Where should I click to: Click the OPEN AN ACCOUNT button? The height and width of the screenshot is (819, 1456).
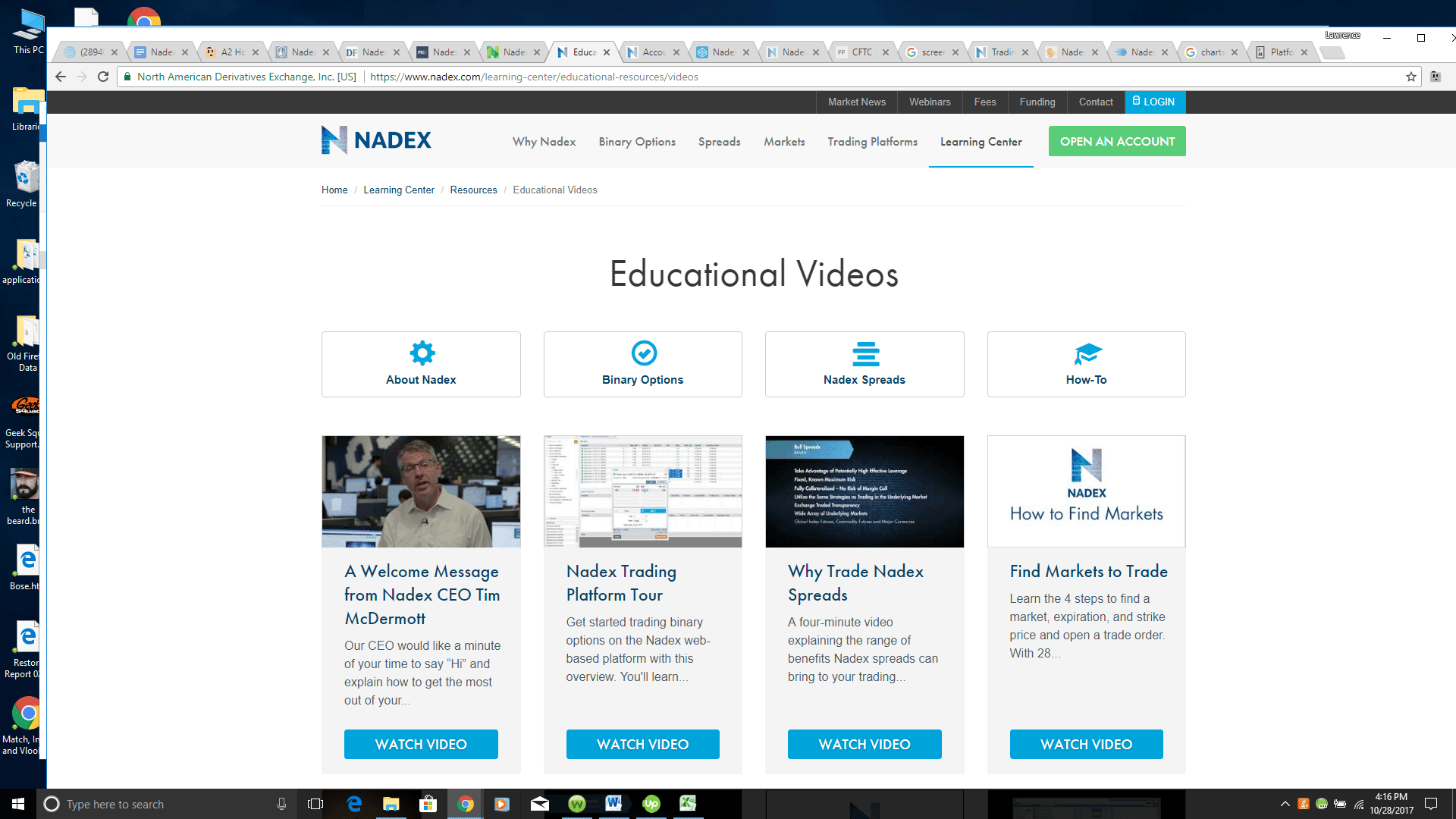1117,141
